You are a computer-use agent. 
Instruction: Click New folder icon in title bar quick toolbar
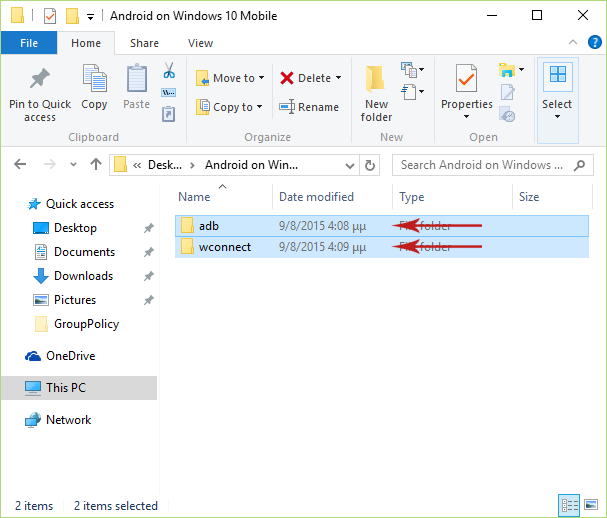click(x=72, y=16)
